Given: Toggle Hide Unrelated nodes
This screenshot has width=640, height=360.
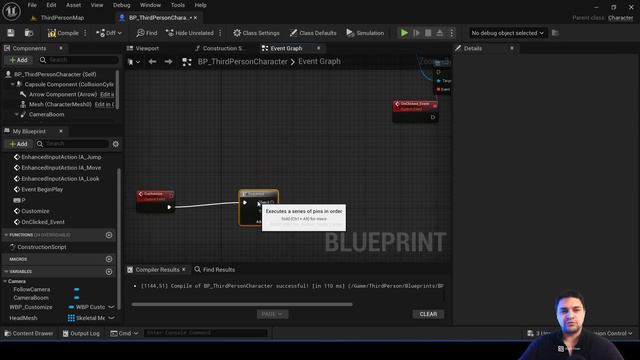Looking at the screenshot, I should [x=190, y=33].
